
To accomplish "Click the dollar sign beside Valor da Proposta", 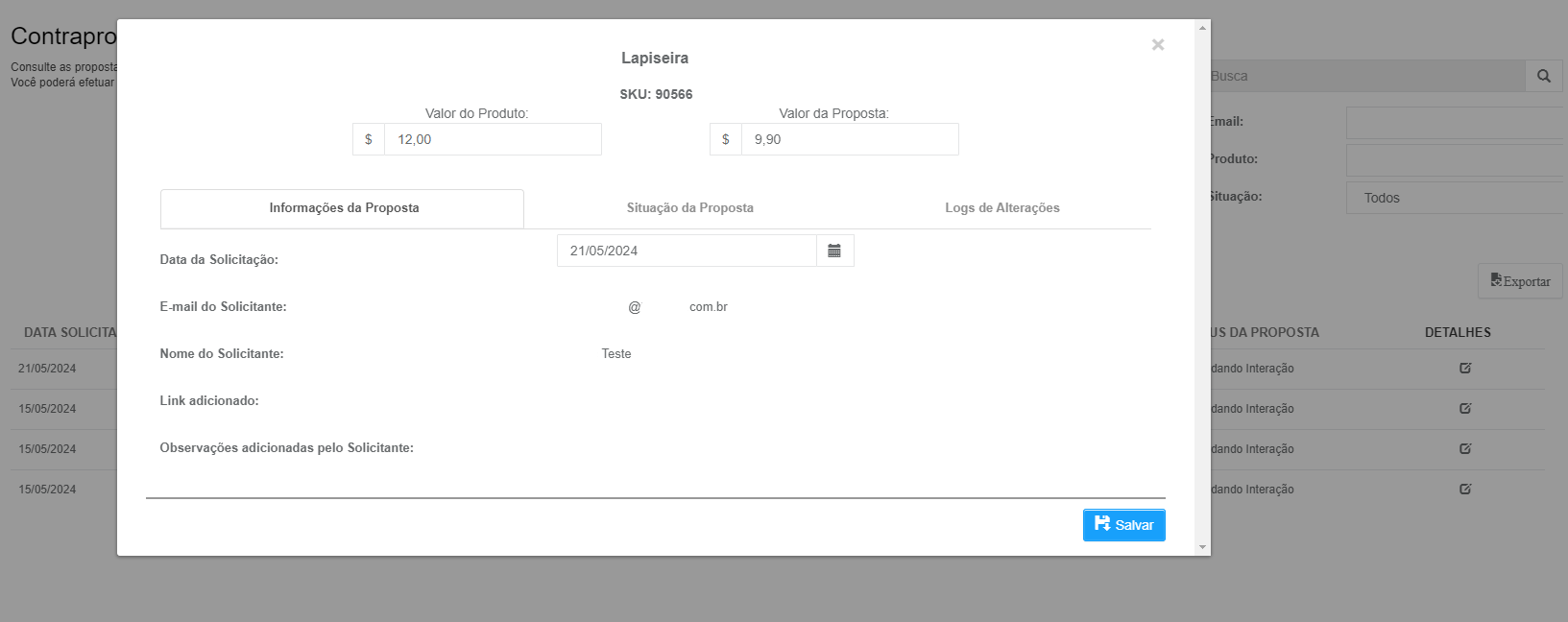I will [x=726, y=139].
